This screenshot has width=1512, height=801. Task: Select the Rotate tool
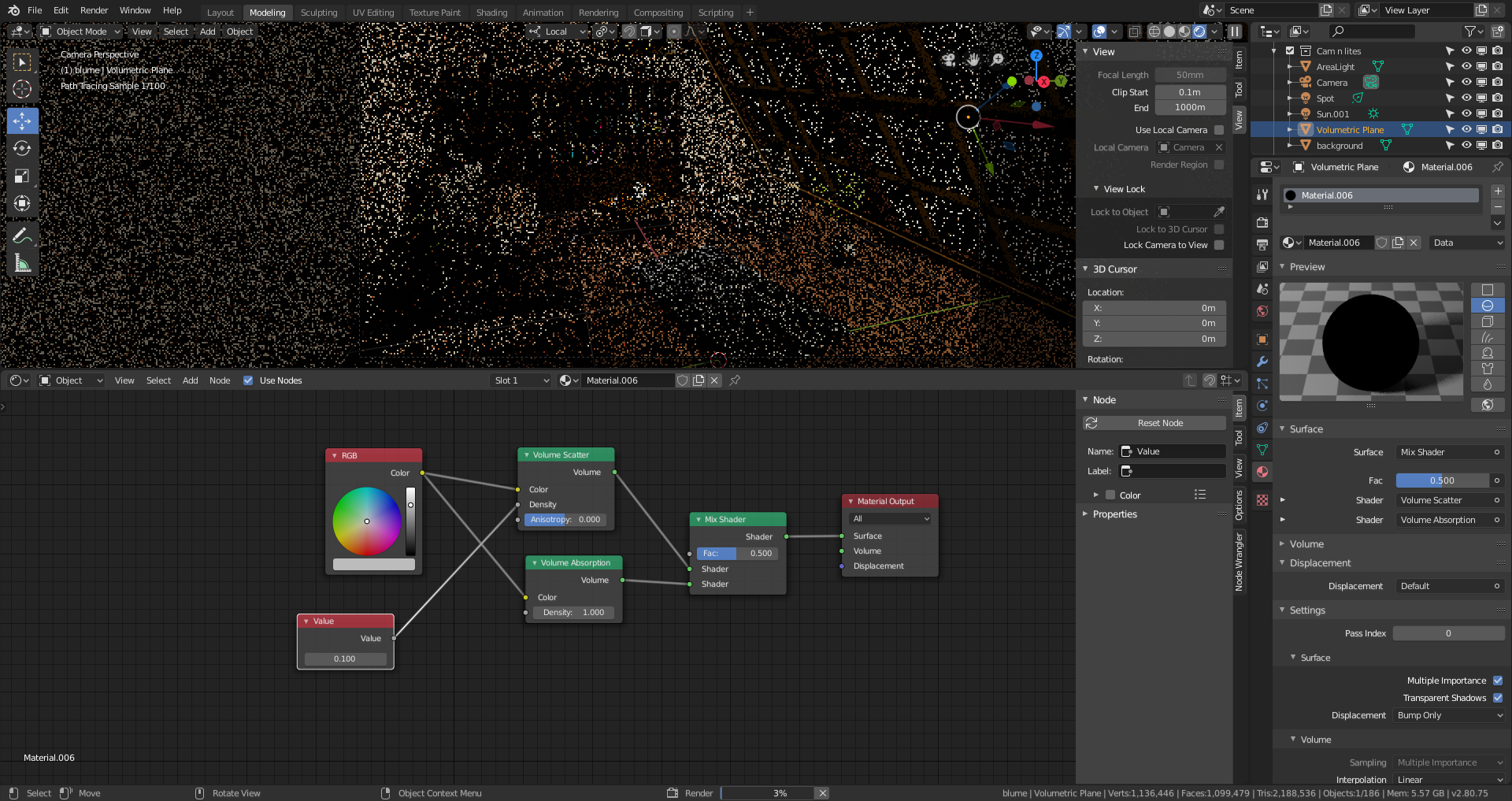click(22, 148)
